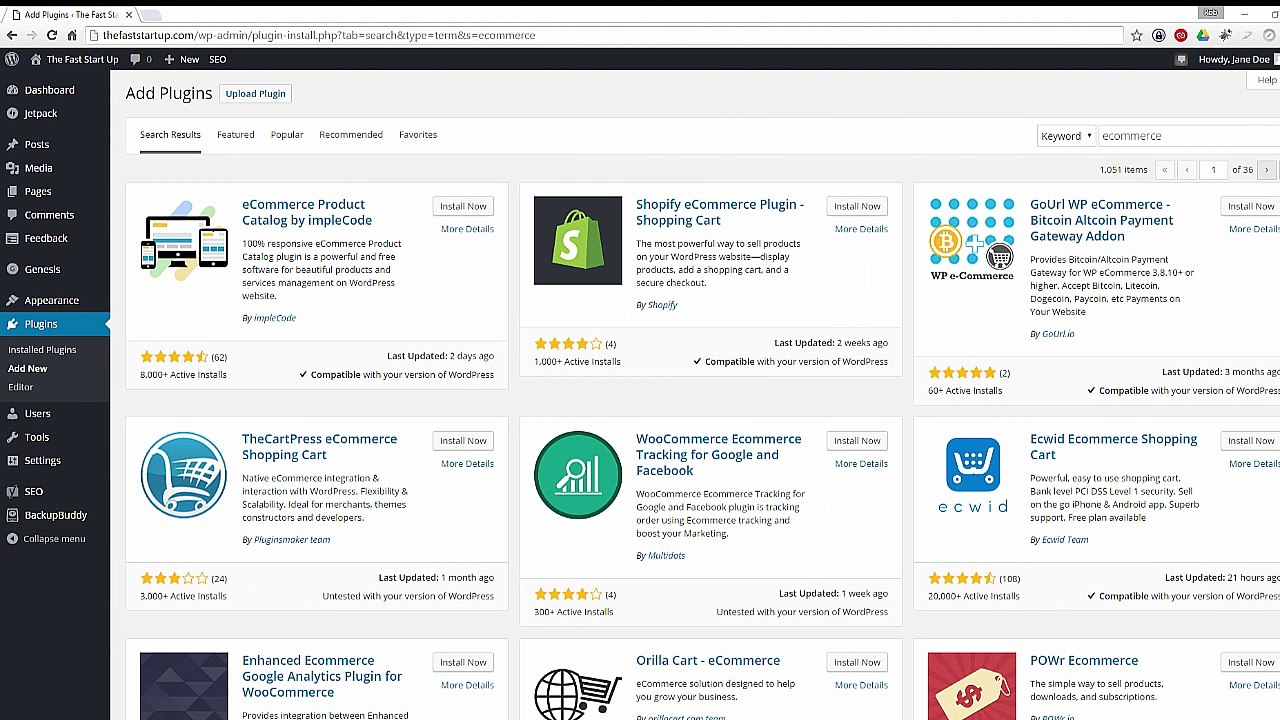Open the impleCode author link

[x=275, y=318]
